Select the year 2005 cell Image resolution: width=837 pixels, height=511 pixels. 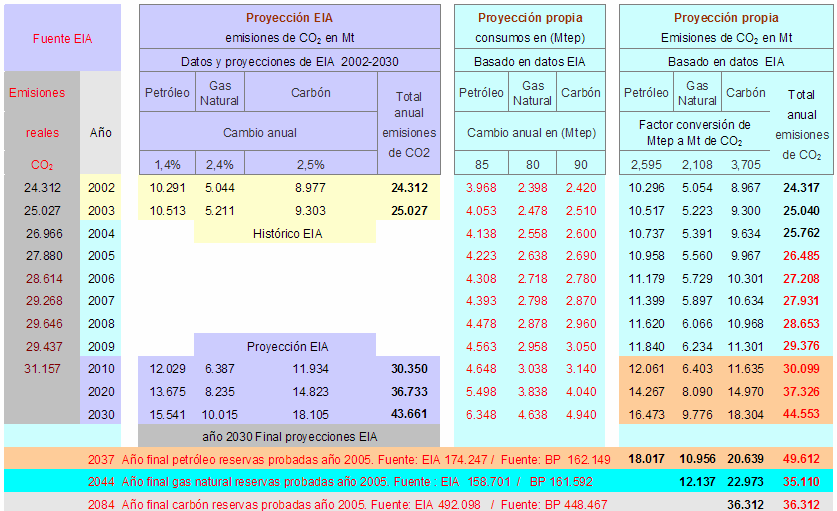click(x=101, y=256)
